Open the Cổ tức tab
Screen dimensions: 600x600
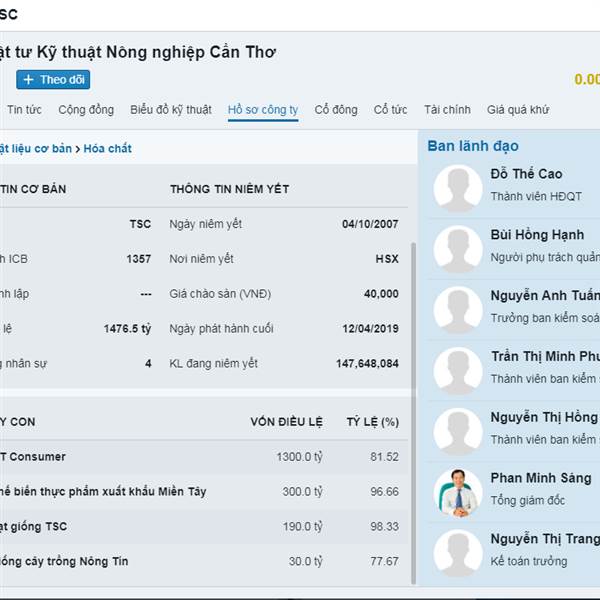coord(390,110)
